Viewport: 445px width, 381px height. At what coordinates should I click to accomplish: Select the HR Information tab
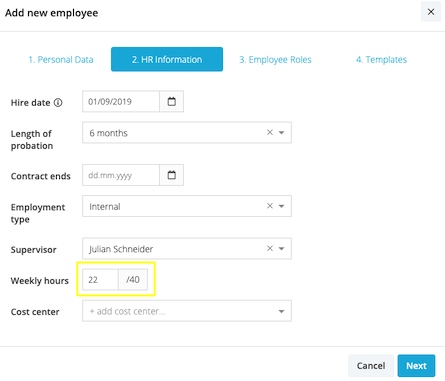click(167, 59)
